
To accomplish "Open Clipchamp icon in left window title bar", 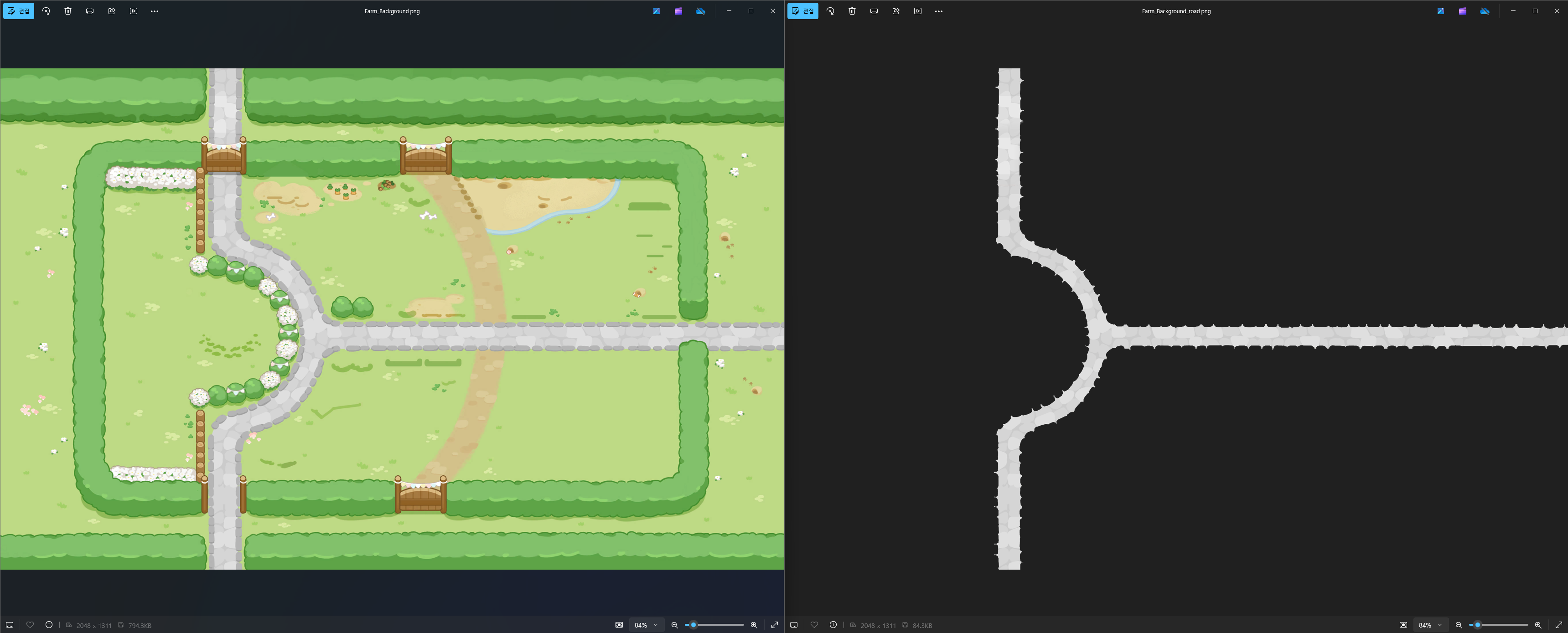I will click(678, 11).
